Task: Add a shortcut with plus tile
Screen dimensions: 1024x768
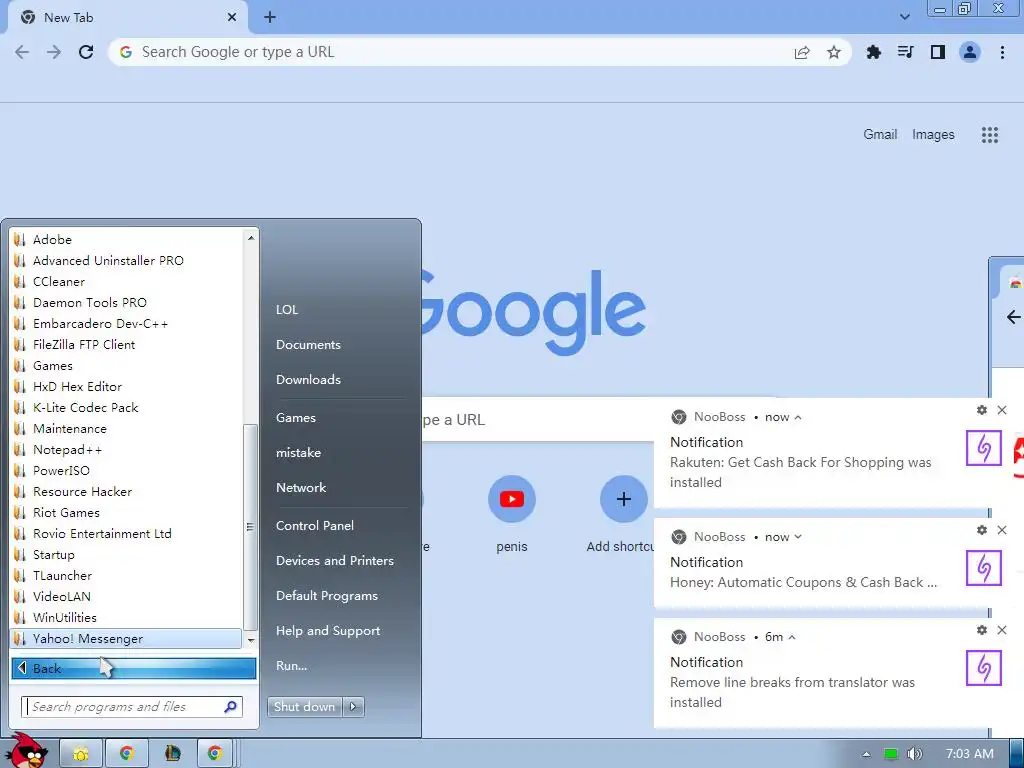Action: 624,499
